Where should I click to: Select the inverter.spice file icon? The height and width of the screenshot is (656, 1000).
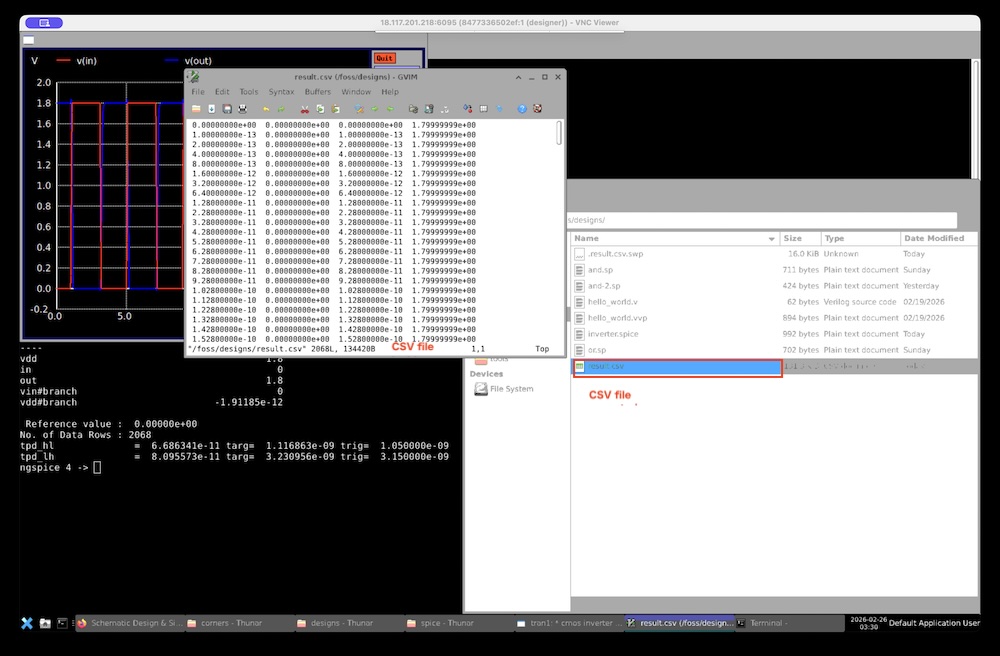click(x=579, y=334)
